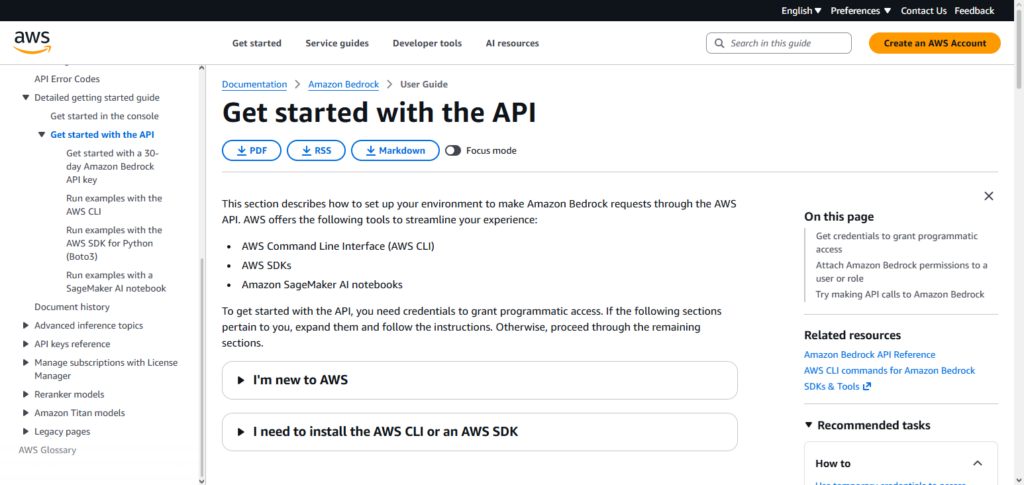This screenshot has height=485, width=1024.
Task: Open the Documentation breadcrumb link
Action: pyautogui.click(x=254, y=84)
